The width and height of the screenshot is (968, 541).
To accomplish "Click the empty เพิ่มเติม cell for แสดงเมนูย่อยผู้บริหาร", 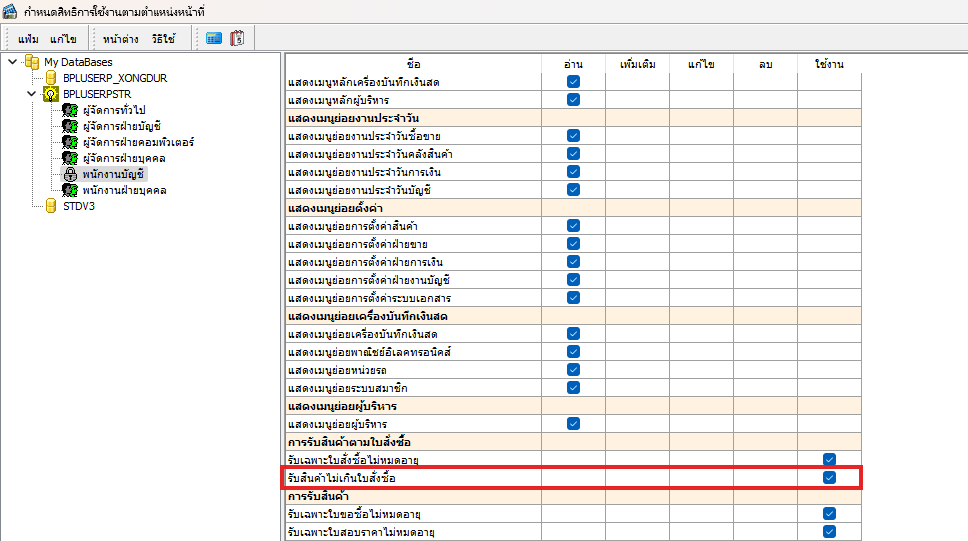I will click(x=637, y=424).
